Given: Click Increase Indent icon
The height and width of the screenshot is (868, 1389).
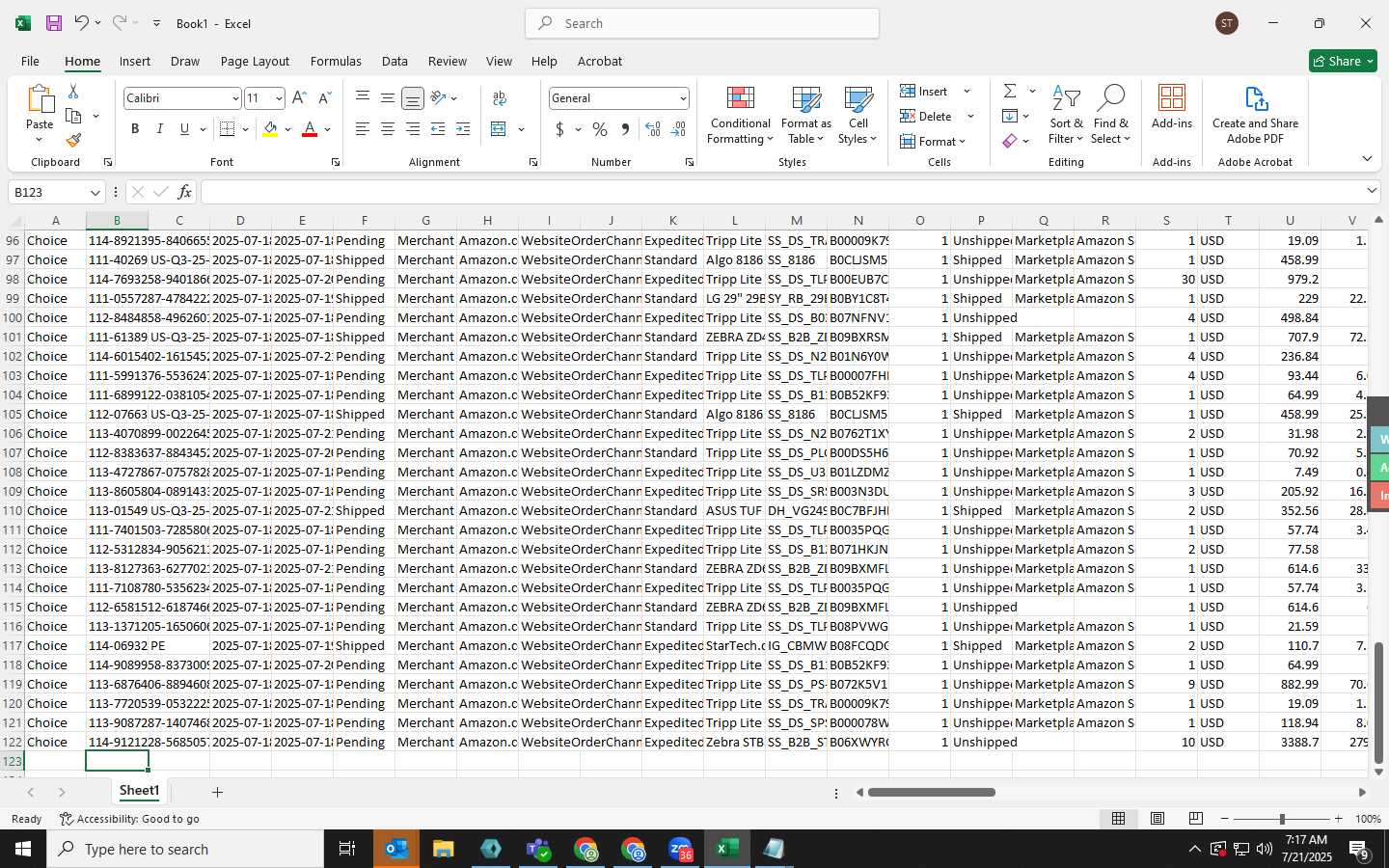Looking at the screenshot, I should pos(463,129).
